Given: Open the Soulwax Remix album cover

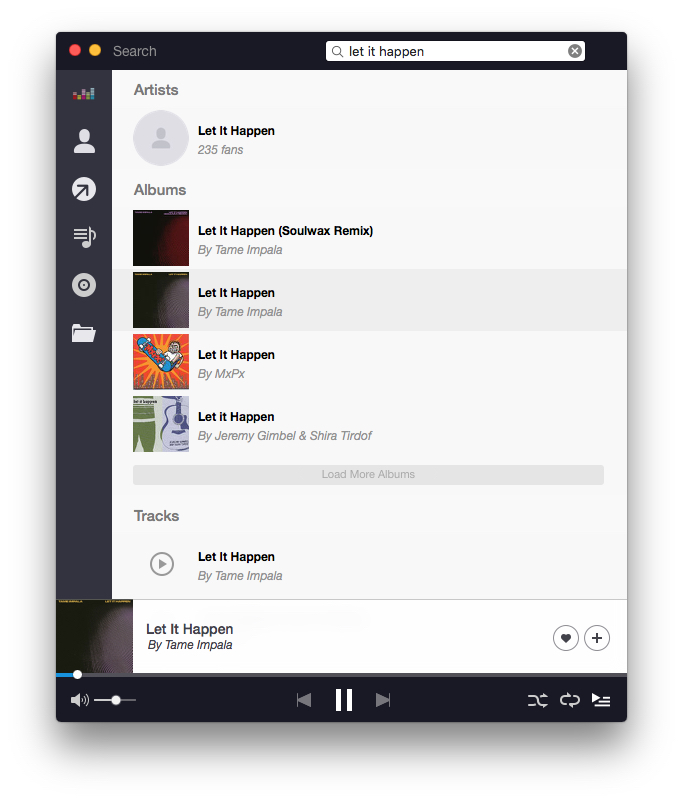Looking at the screenshot, I should [x=161, y=238].
